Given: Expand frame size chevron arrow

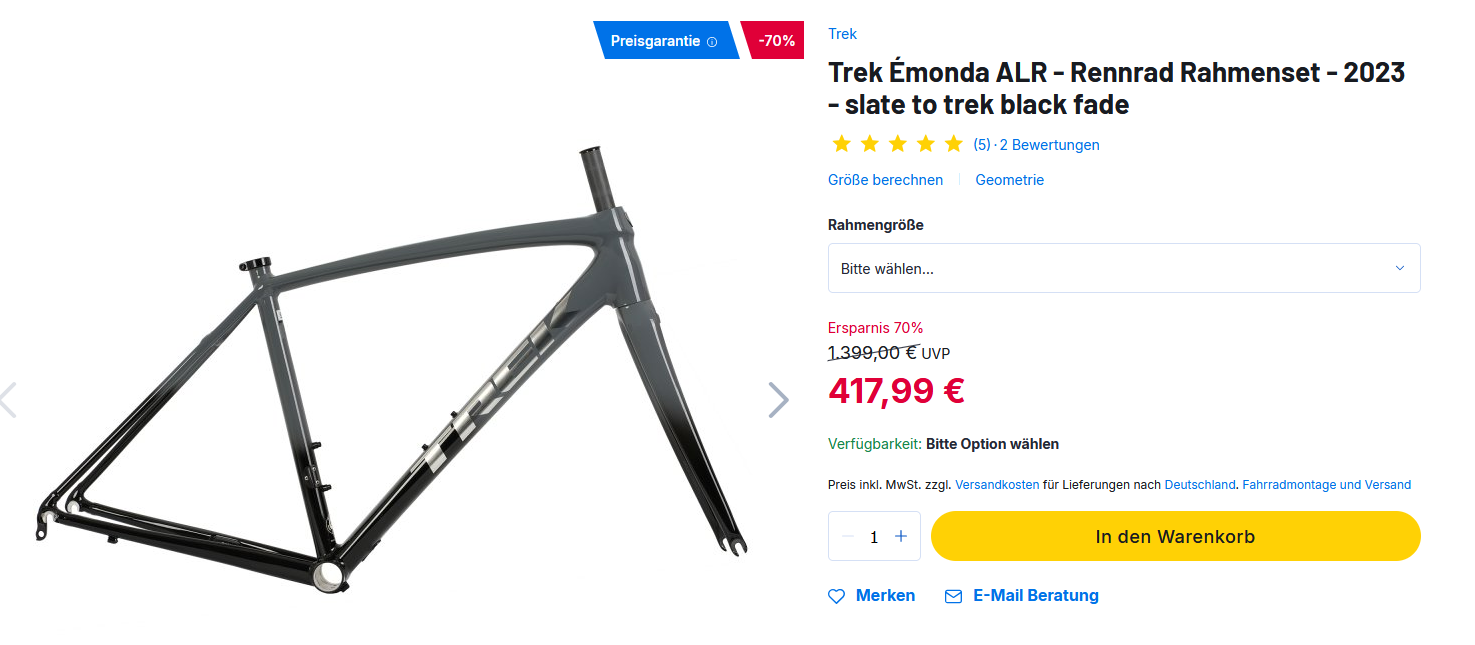Looking at the screenshot, I should [1399, 268].
